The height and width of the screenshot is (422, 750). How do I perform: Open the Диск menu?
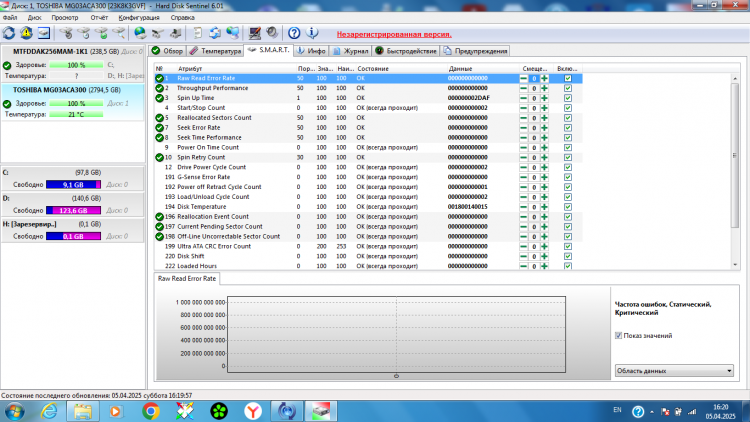click(x=34, y=17)
